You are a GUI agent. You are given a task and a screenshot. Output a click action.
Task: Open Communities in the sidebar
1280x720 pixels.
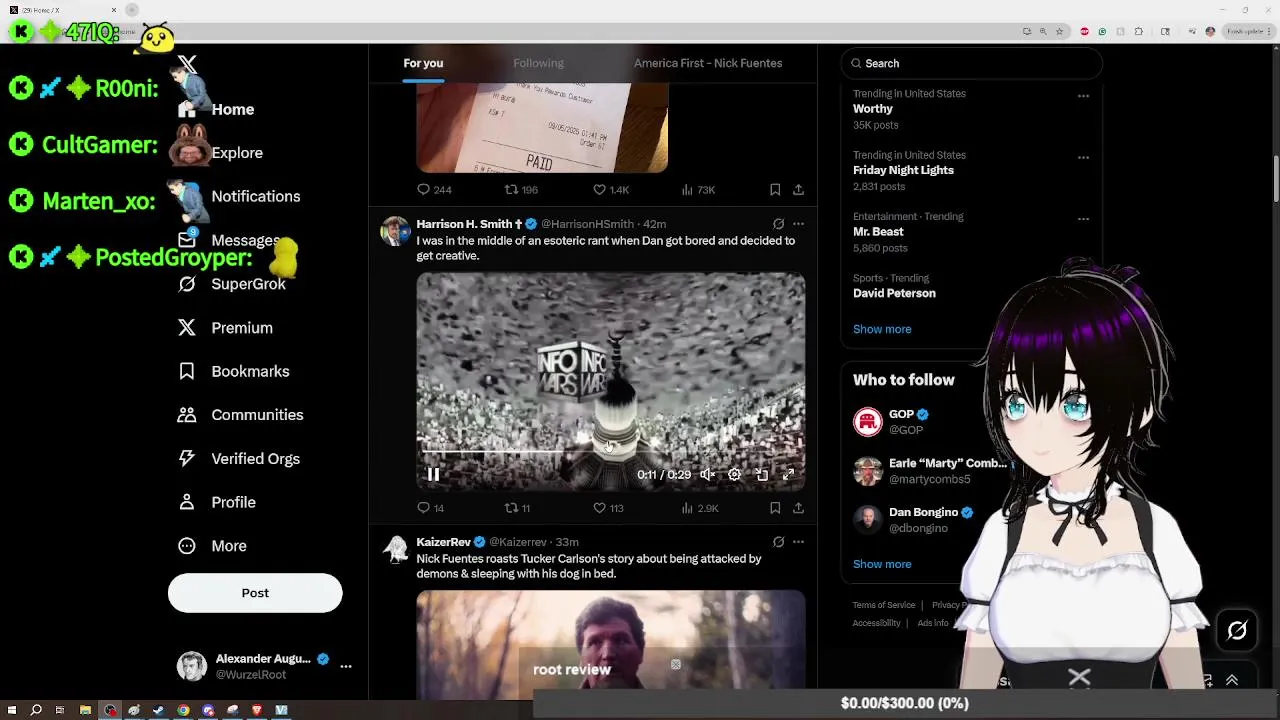pyautogui.click(x=240, y=415)
